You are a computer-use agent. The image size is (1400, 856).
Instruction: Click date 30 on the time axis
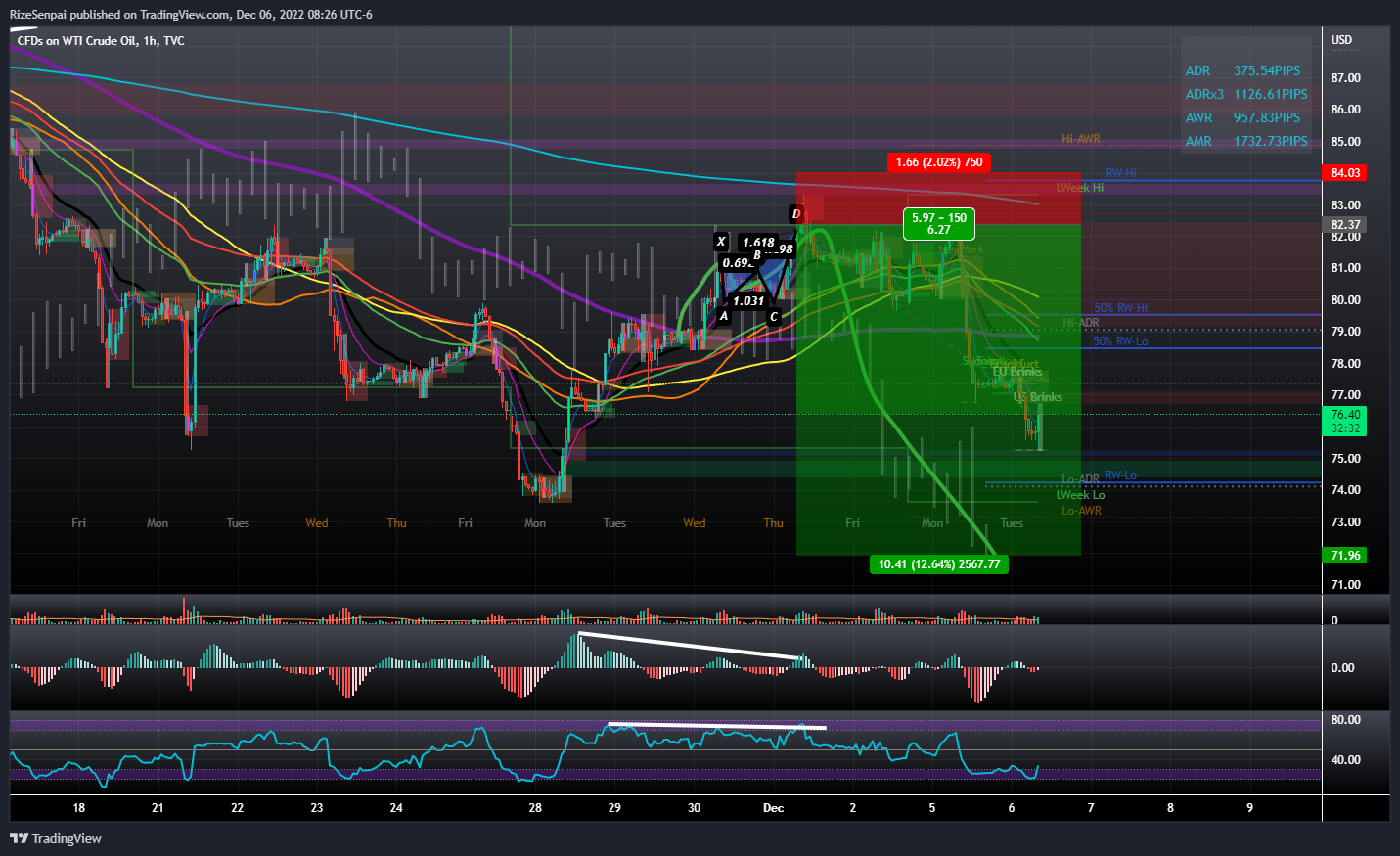click(x=695, y=808)
